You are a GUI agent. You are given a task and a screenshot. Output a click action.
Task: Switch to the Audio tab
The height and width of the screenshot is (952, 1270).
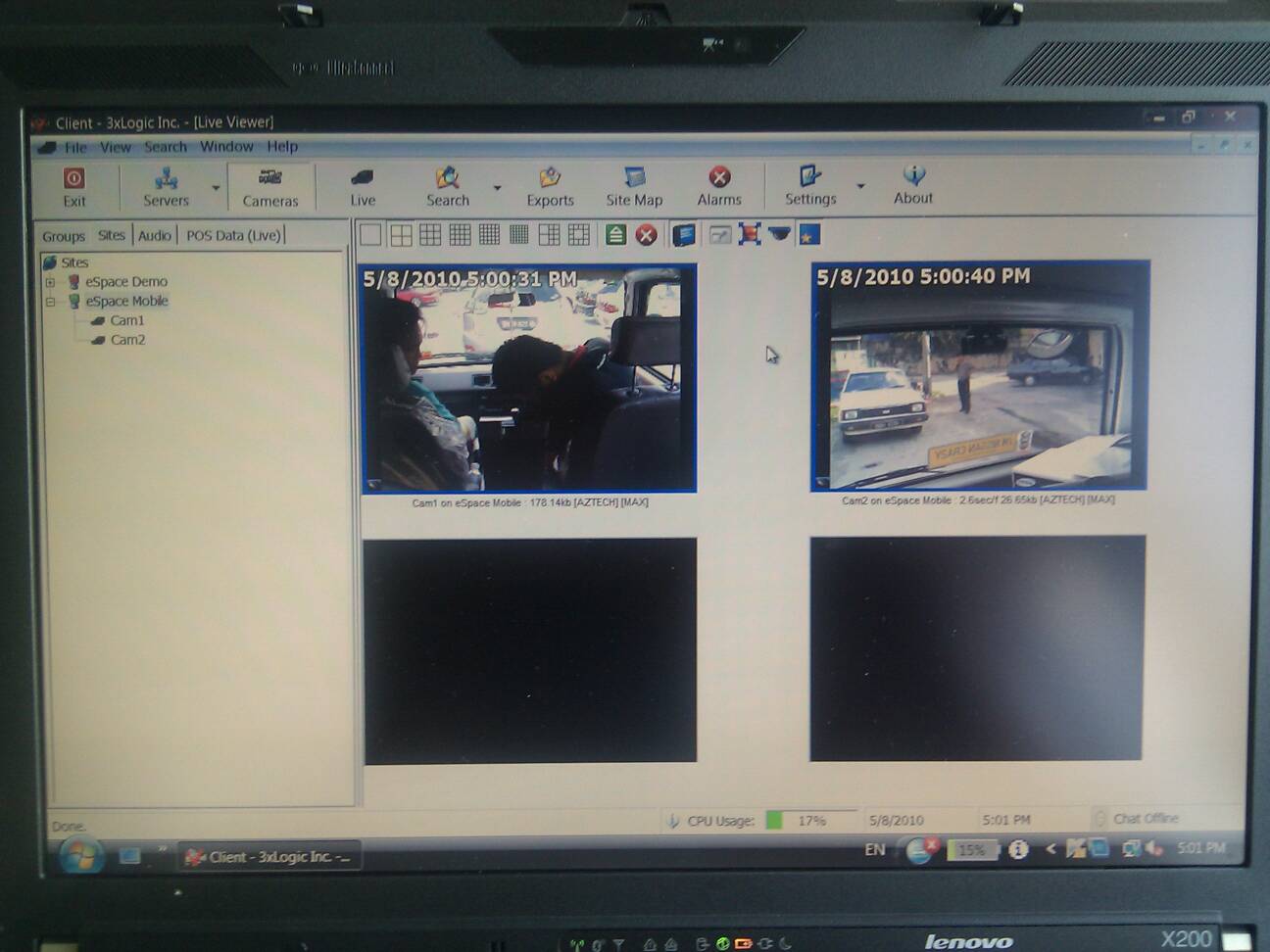[x=154, y=235]
